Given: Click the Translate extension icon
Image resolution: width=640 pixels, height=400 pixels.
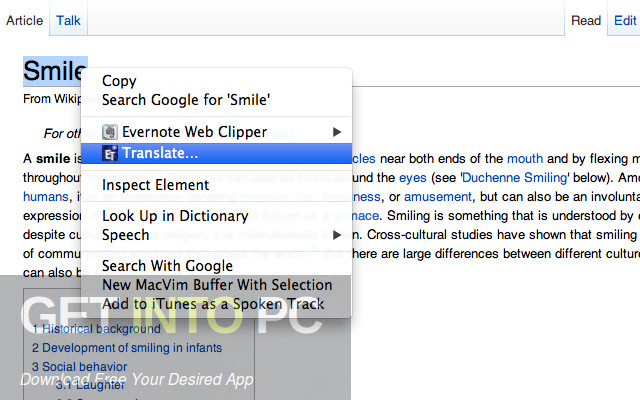Looking at the screenshot, I should coord(110,153).
